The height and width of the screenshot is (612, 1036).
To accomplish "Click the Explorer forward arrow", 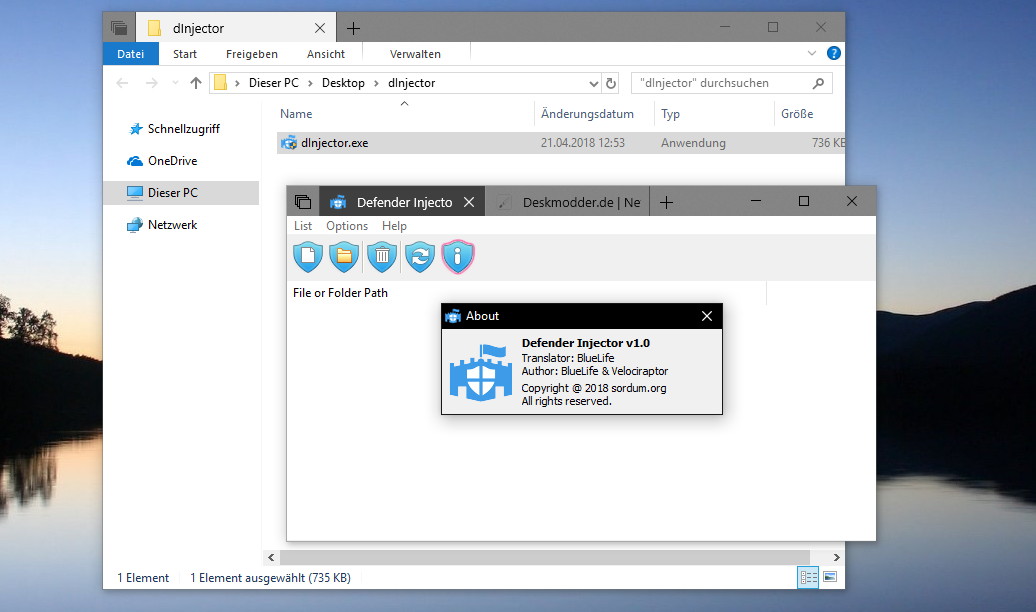I will tap(151, 83).
